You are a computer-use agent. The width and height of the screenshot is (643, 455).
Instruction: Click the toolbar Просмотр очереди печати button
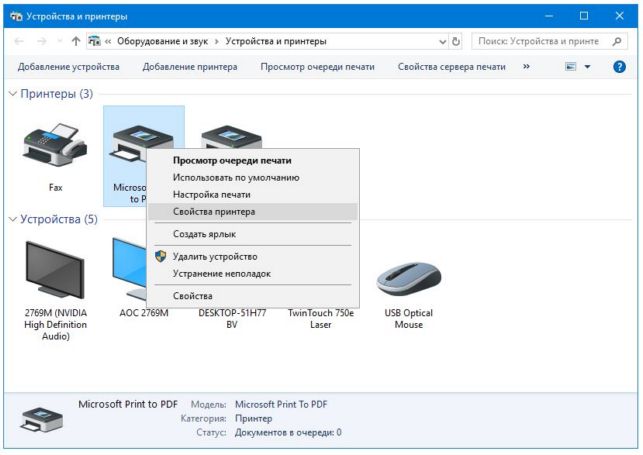[317, 67]
